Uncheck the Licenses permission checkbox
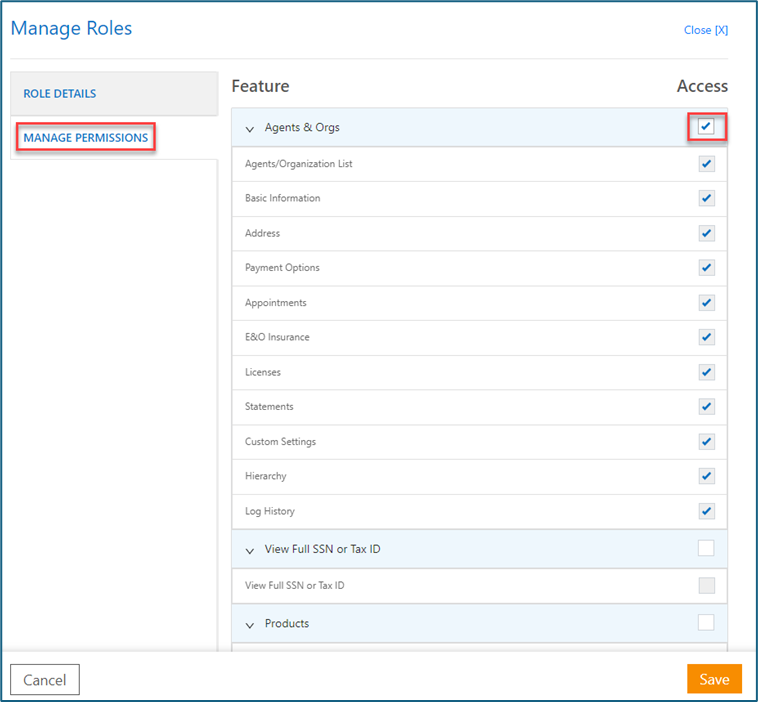758x702 pixels. tap(706, 372)
